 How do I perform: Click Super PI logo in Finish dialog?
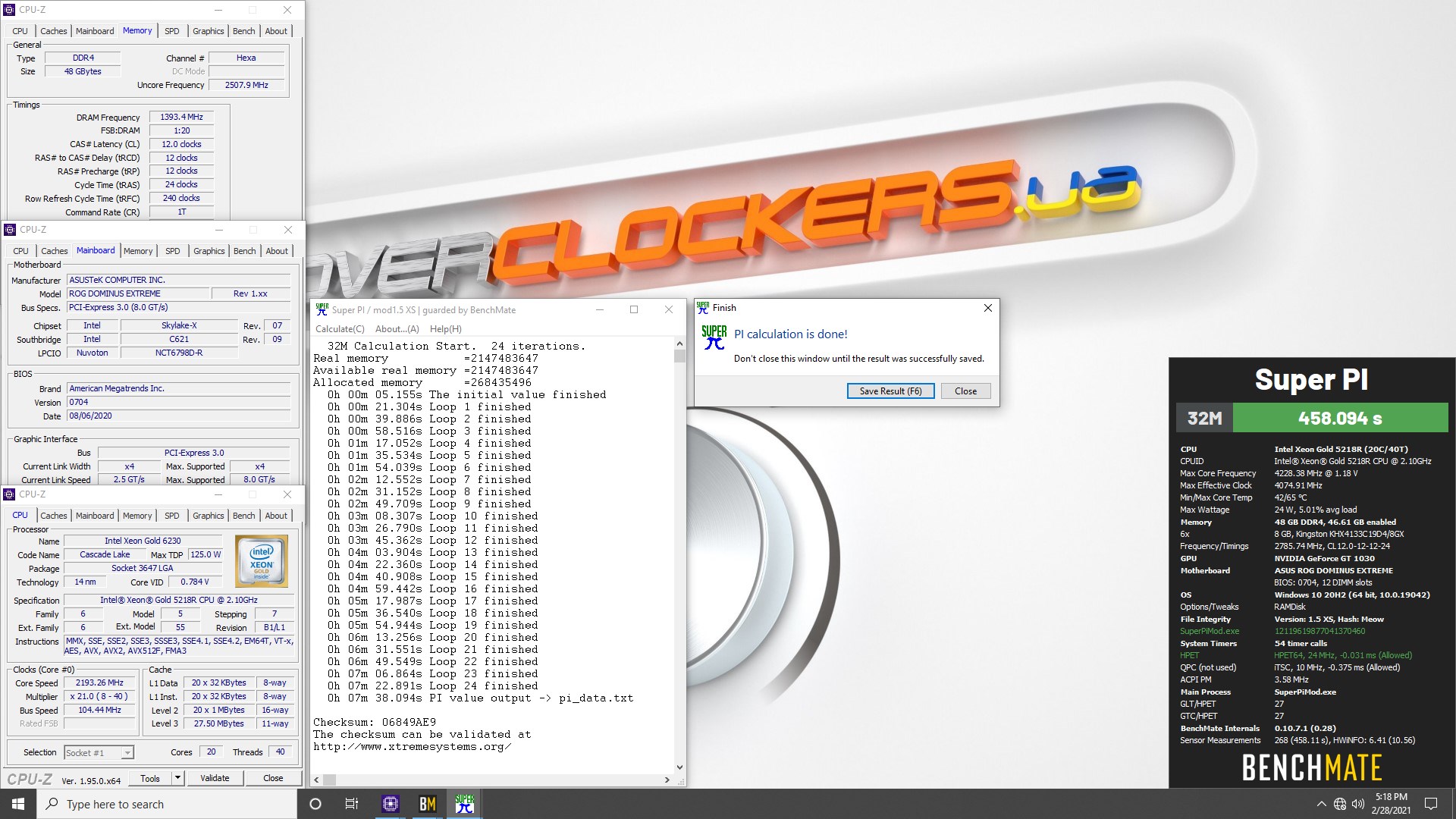point(714,337)
